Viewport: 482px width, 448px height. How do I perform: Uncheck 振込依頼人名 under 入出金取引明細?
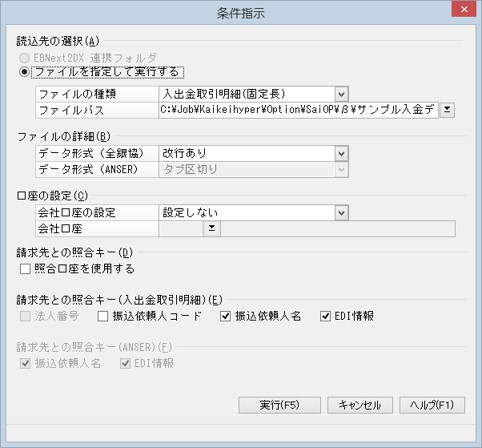225,316
